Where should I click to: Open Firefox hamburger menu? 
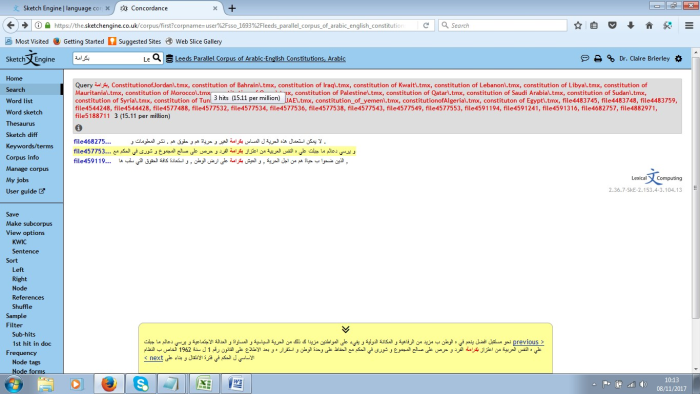[689, 25]
